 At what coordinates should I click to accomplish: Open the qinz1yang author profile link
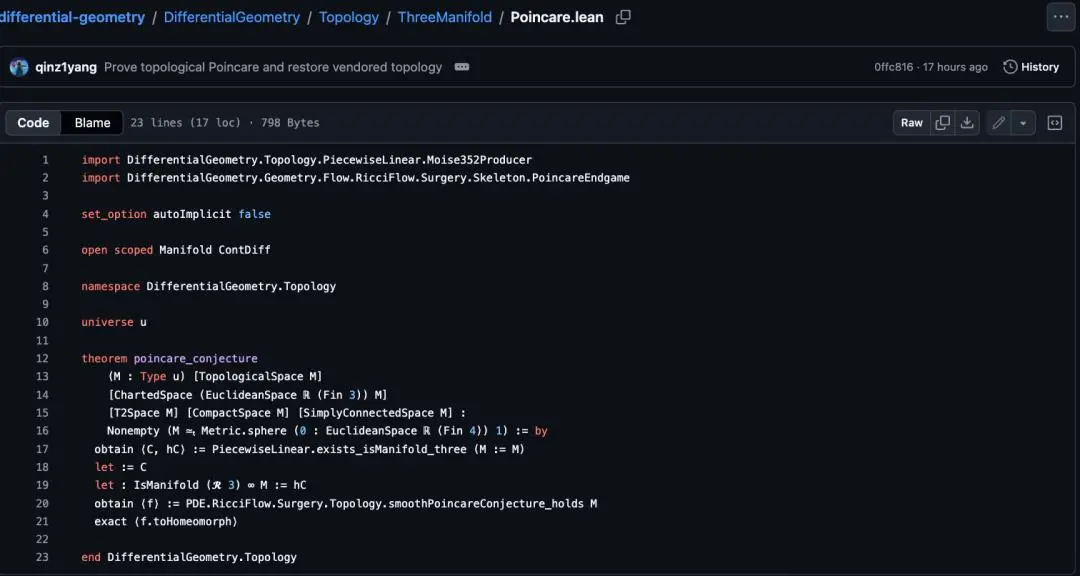pos(66,67)
